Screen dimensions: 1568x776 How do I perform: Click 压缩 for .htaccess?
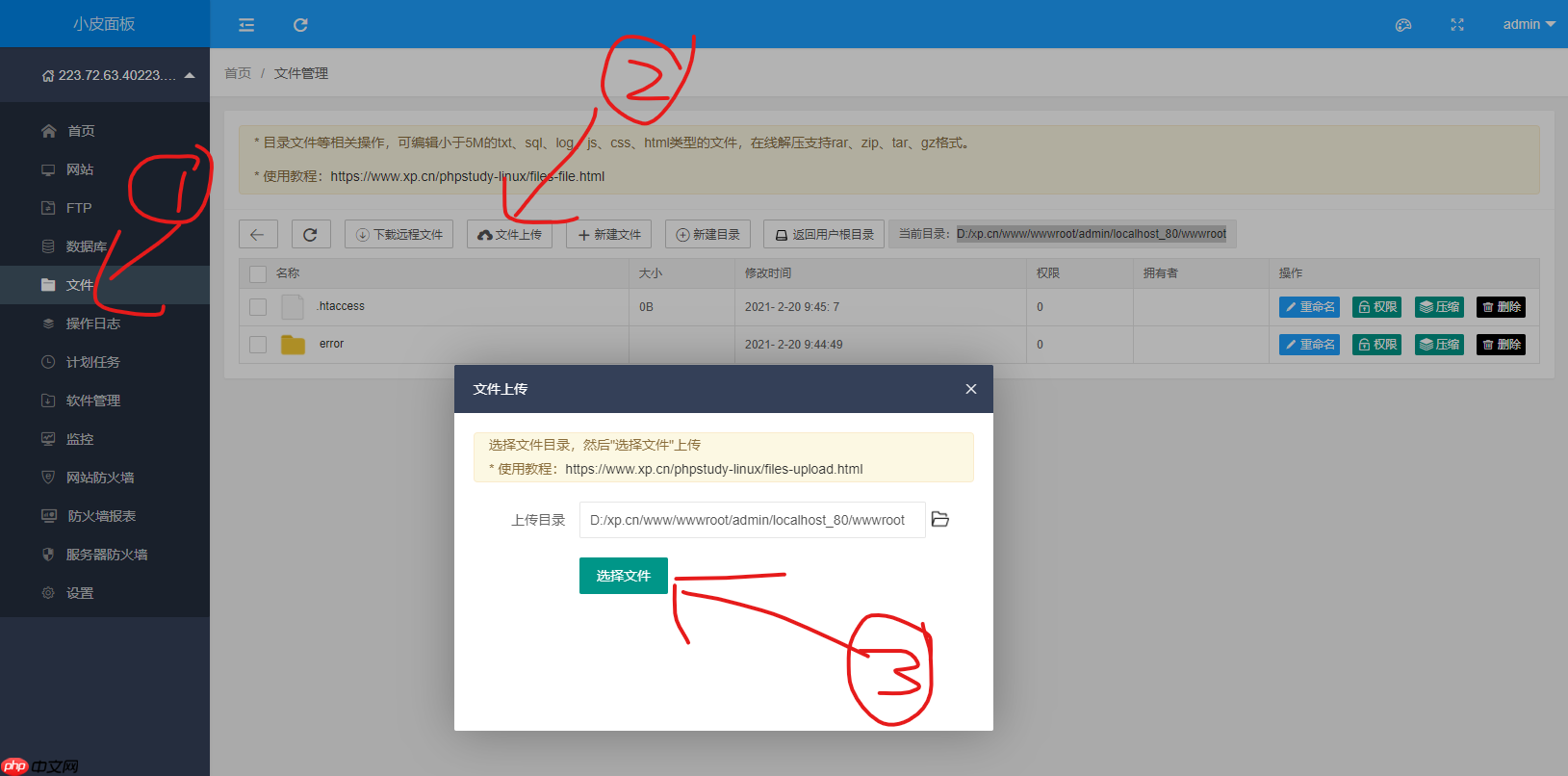(1439, 307)
